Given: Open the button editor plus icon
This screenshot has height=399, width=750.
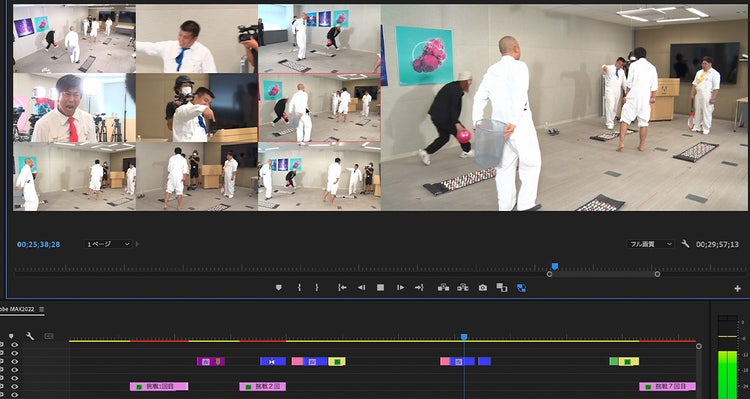Looking at the screenshot, I should pyautogui.click(x=739, y=288).
